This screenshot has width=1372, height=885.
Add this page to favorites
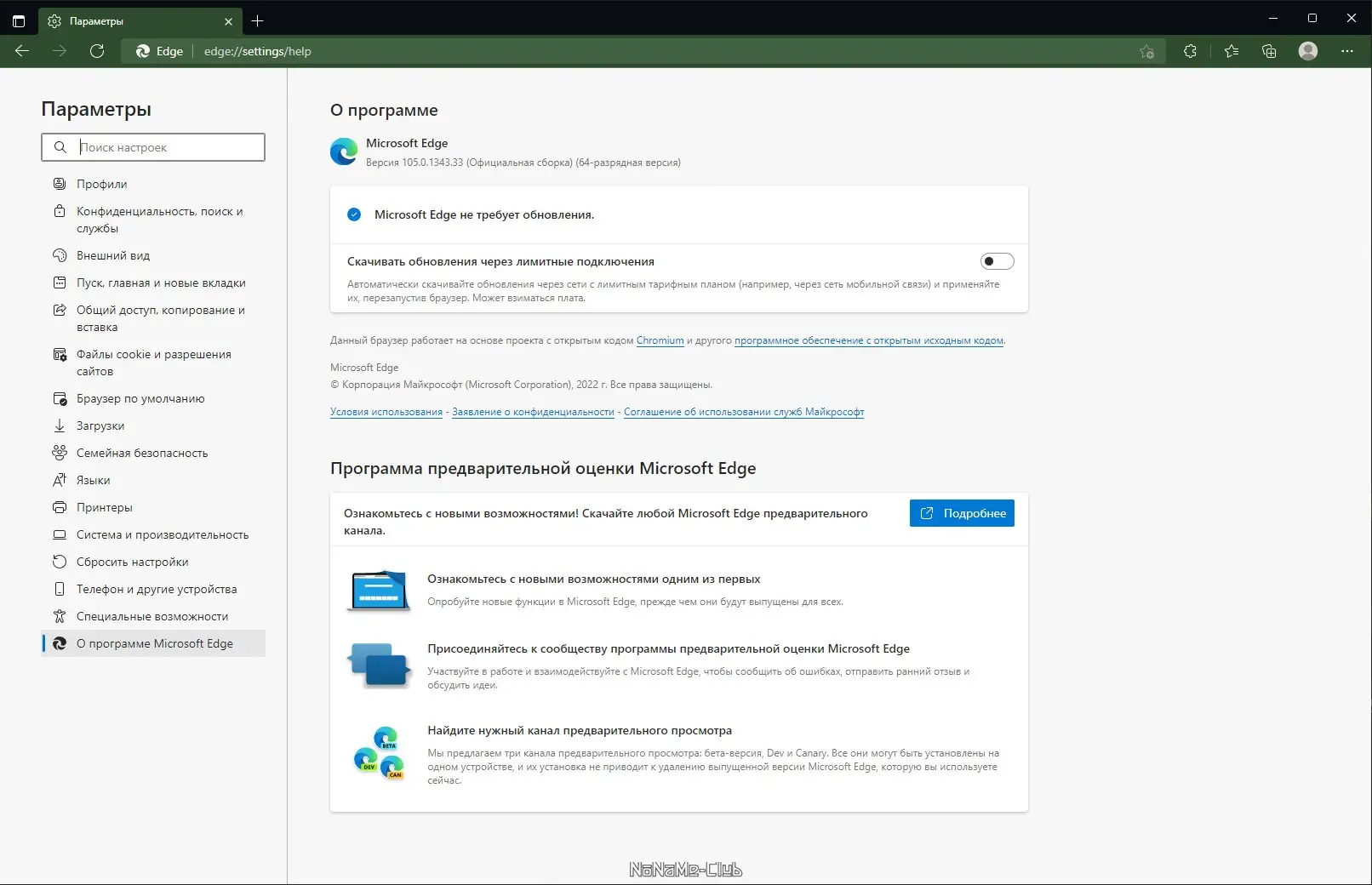coord(1146,51)
